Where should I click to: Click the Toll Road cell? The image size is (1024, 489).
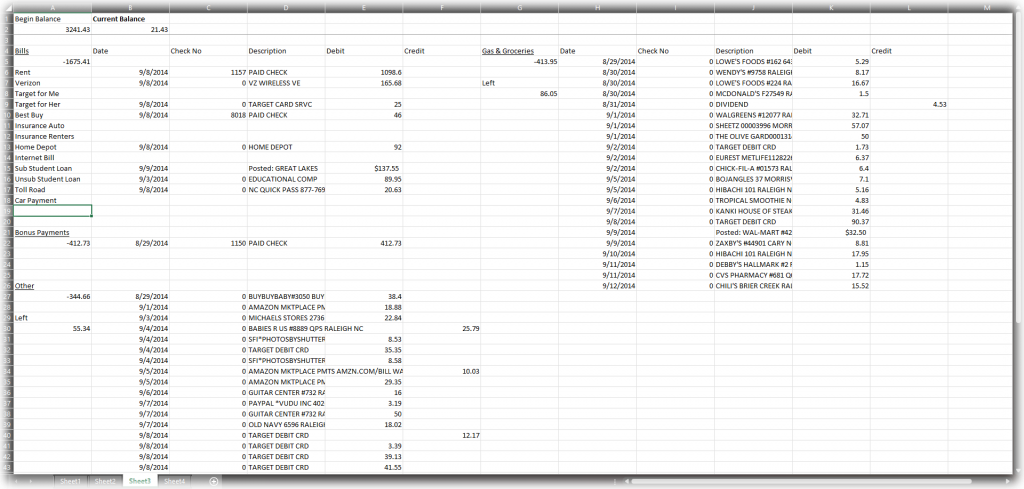pos(52,189)
